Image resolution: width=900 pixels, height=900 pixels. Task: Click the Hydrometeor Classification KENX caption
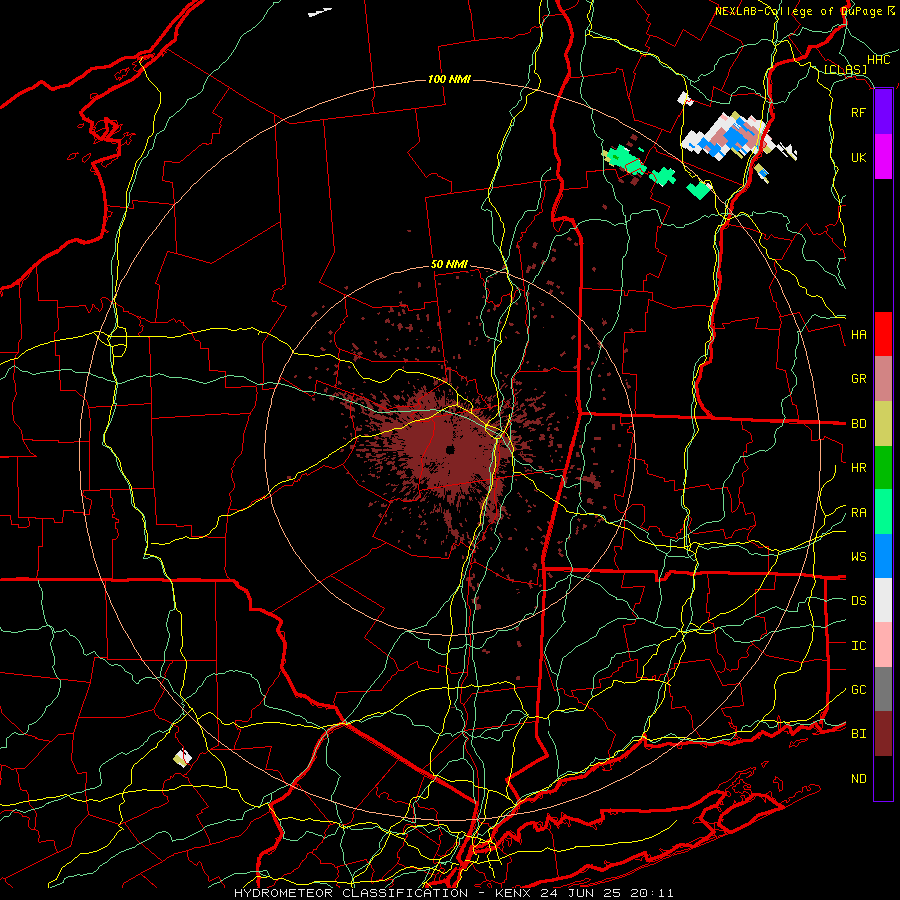[x=453, y=893]
